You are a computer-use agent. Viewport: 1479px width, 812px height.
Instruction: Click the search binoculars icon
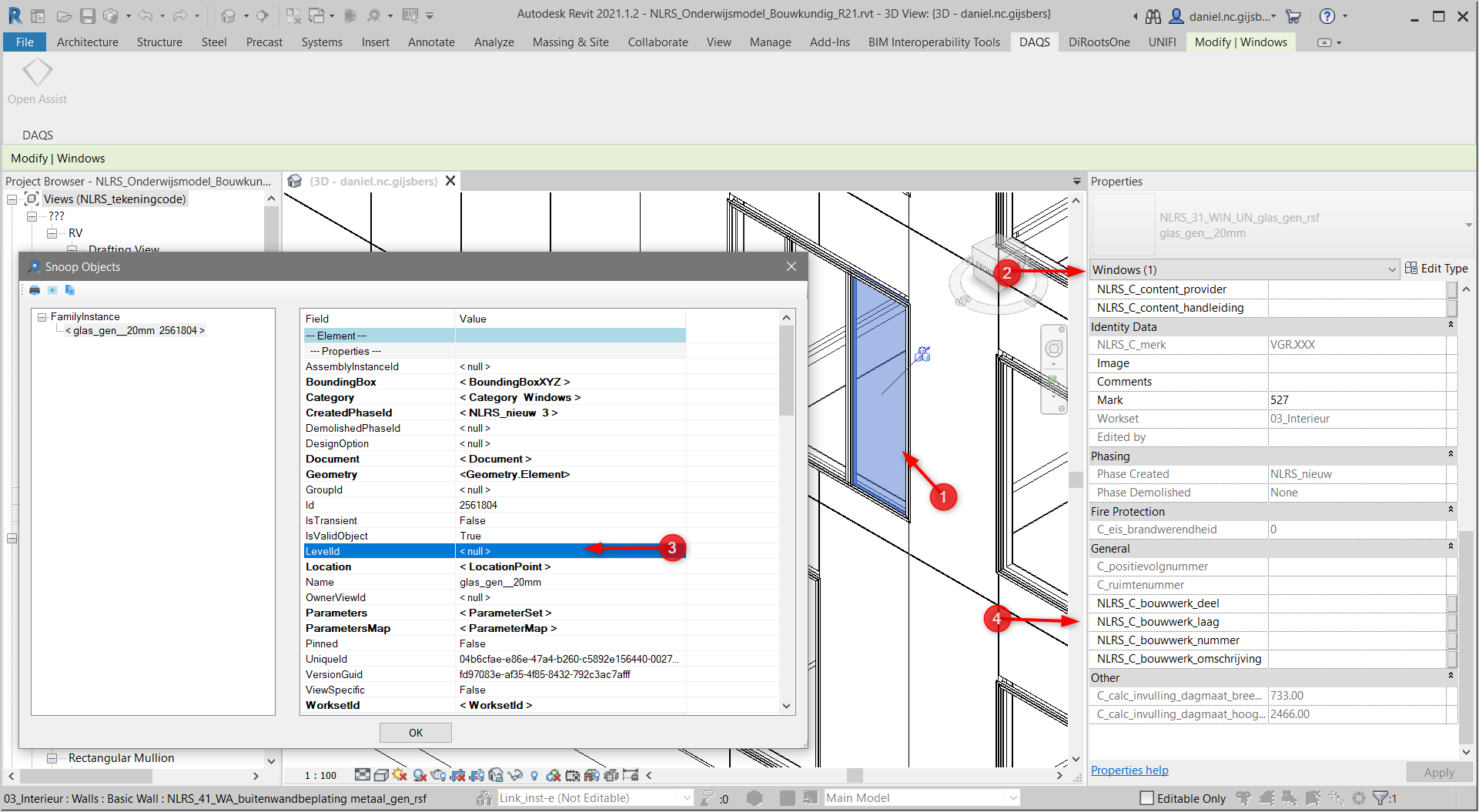1153,16
